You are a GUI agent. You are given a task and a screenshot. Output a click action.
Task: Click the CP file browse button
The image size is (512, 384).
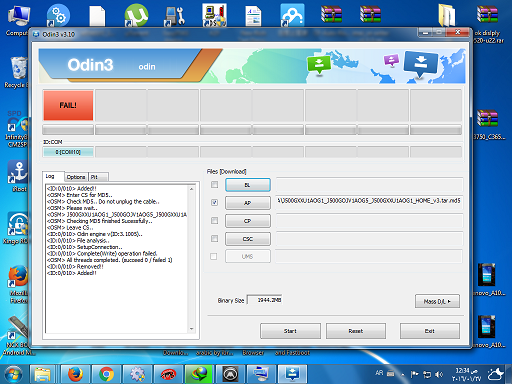tap(248, 221)
